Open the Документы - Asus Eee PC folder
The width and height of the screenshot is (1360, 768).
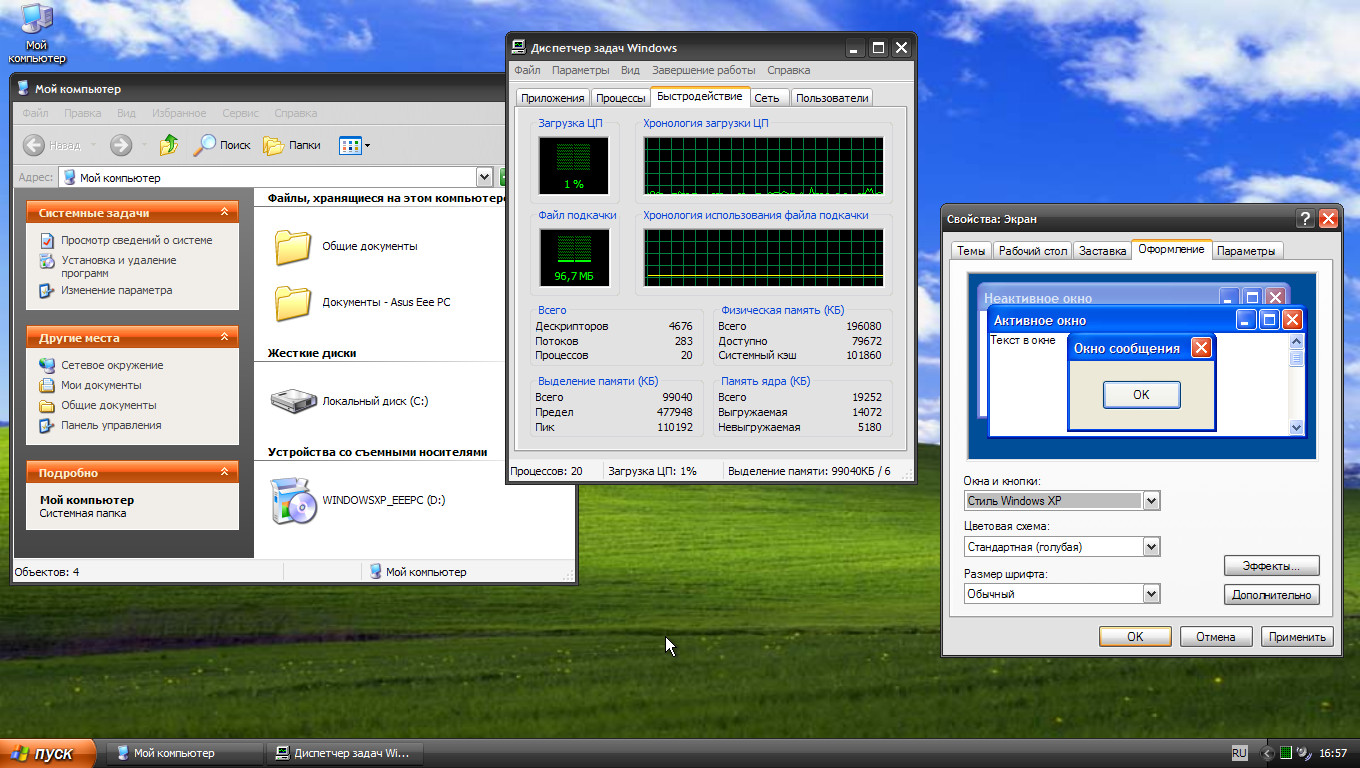coord(293,302)
